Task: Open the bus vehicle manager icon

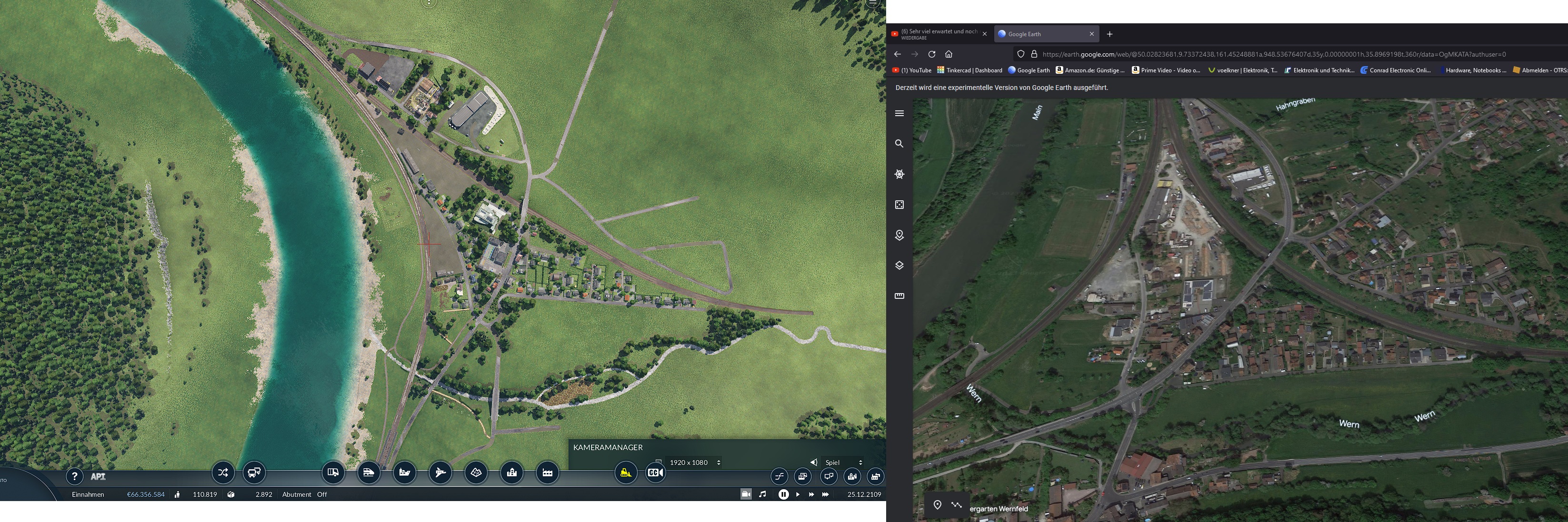Action: coord(254,473)
